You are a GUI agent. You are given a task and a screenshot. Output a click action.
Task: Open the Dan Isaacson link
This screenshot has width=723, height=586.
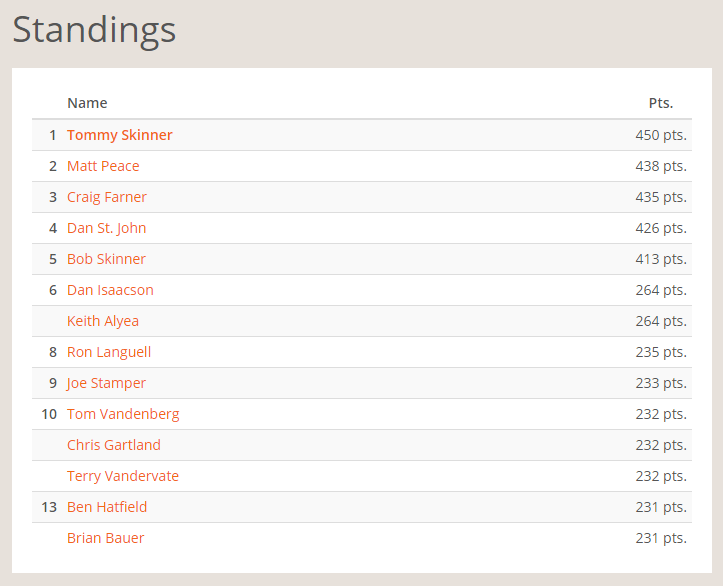click(x=110, y=290)
